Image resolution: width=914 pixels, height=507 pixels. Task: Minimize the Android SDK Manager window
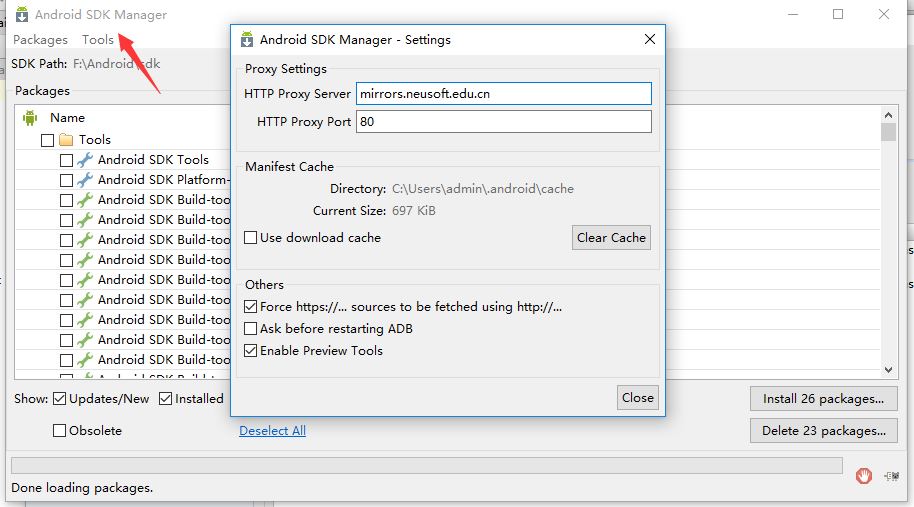click(793, 14)
